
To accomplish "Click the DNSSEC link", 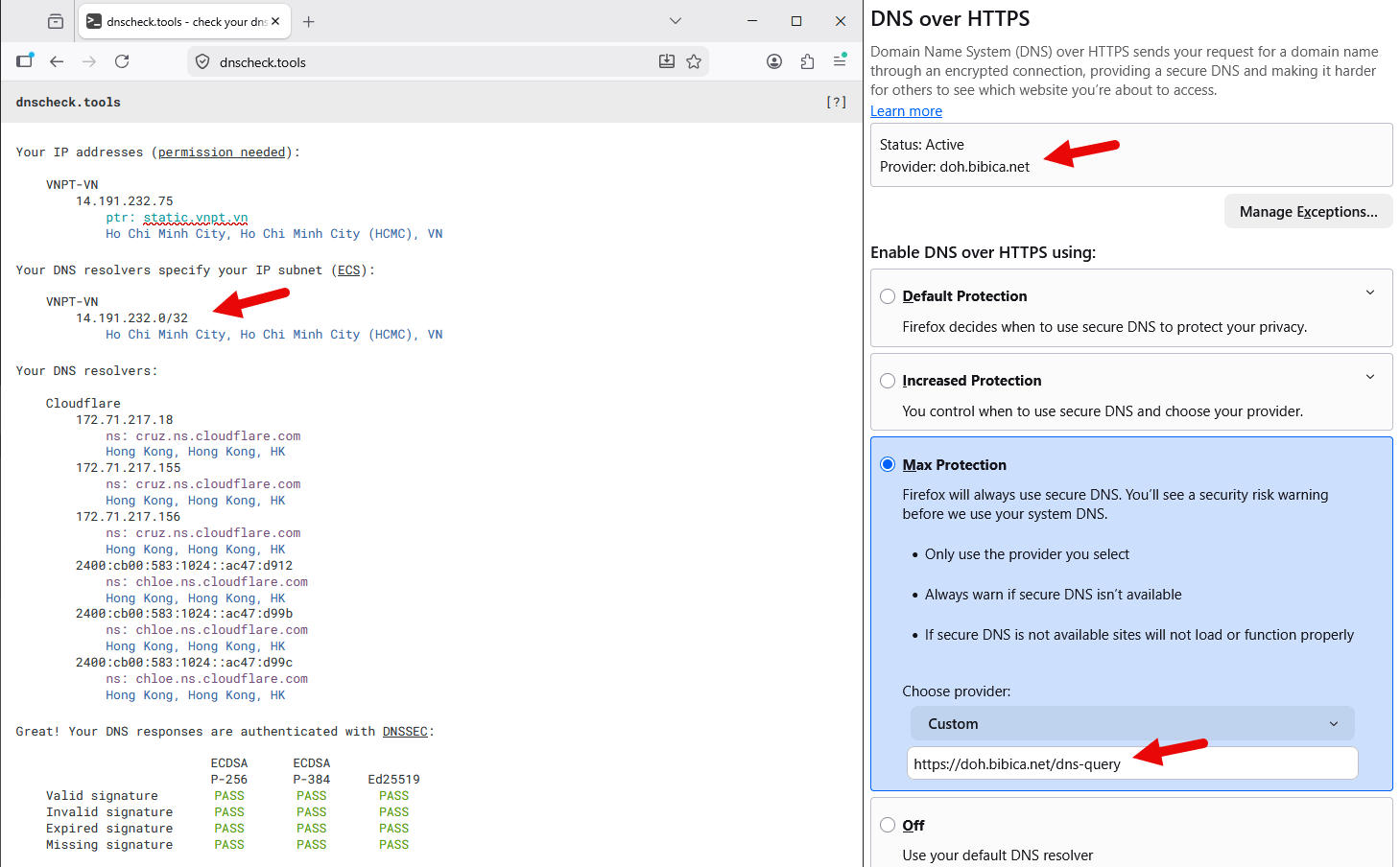I will pos(405,732).
